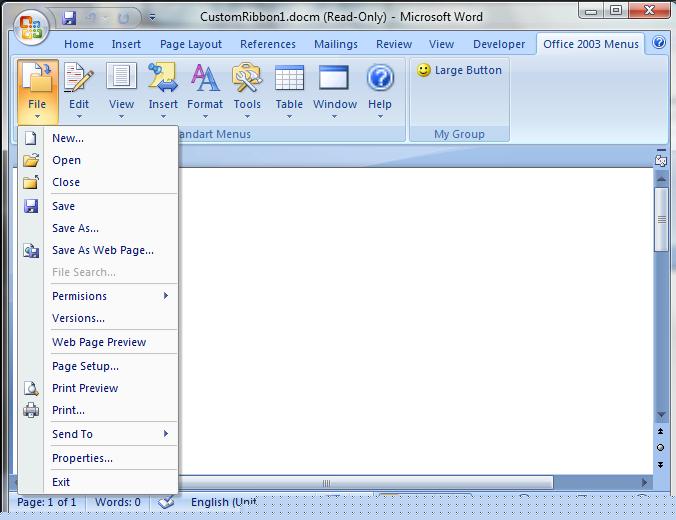Click the Insert menu icon in ribbon group

point(163,78)
